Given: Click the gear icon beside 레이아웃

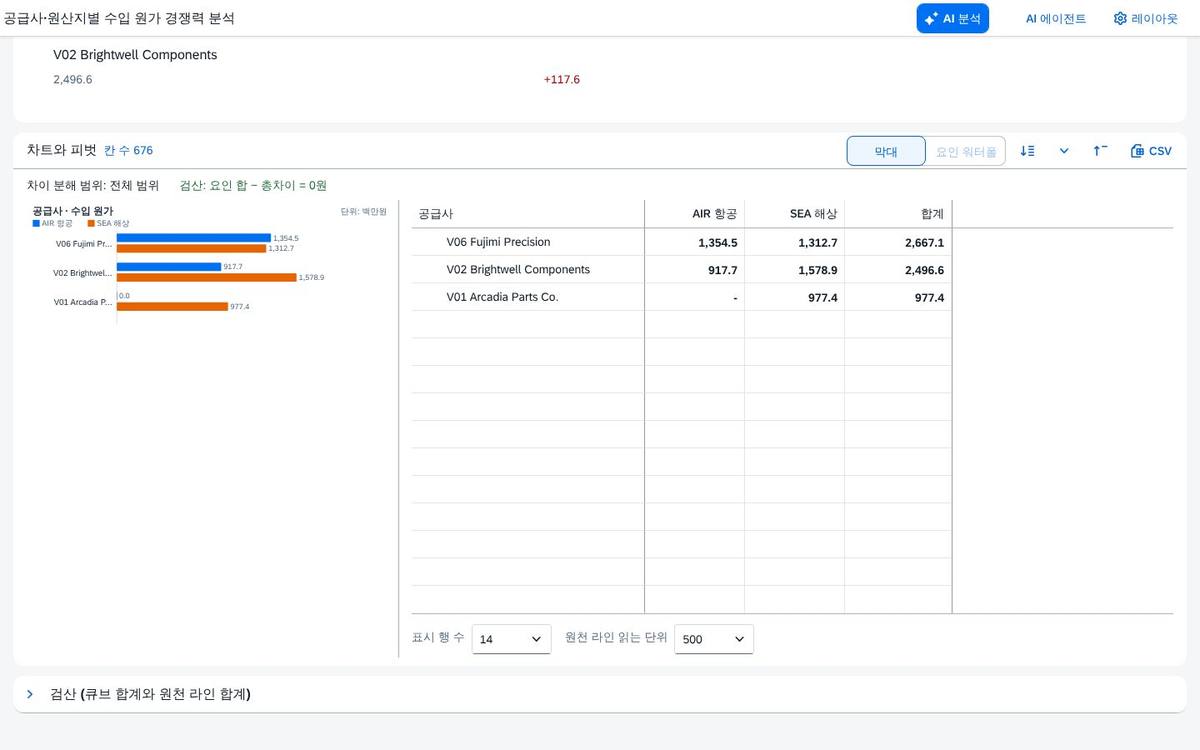Looking at the screenshot, I should (x=1120, y=19).
